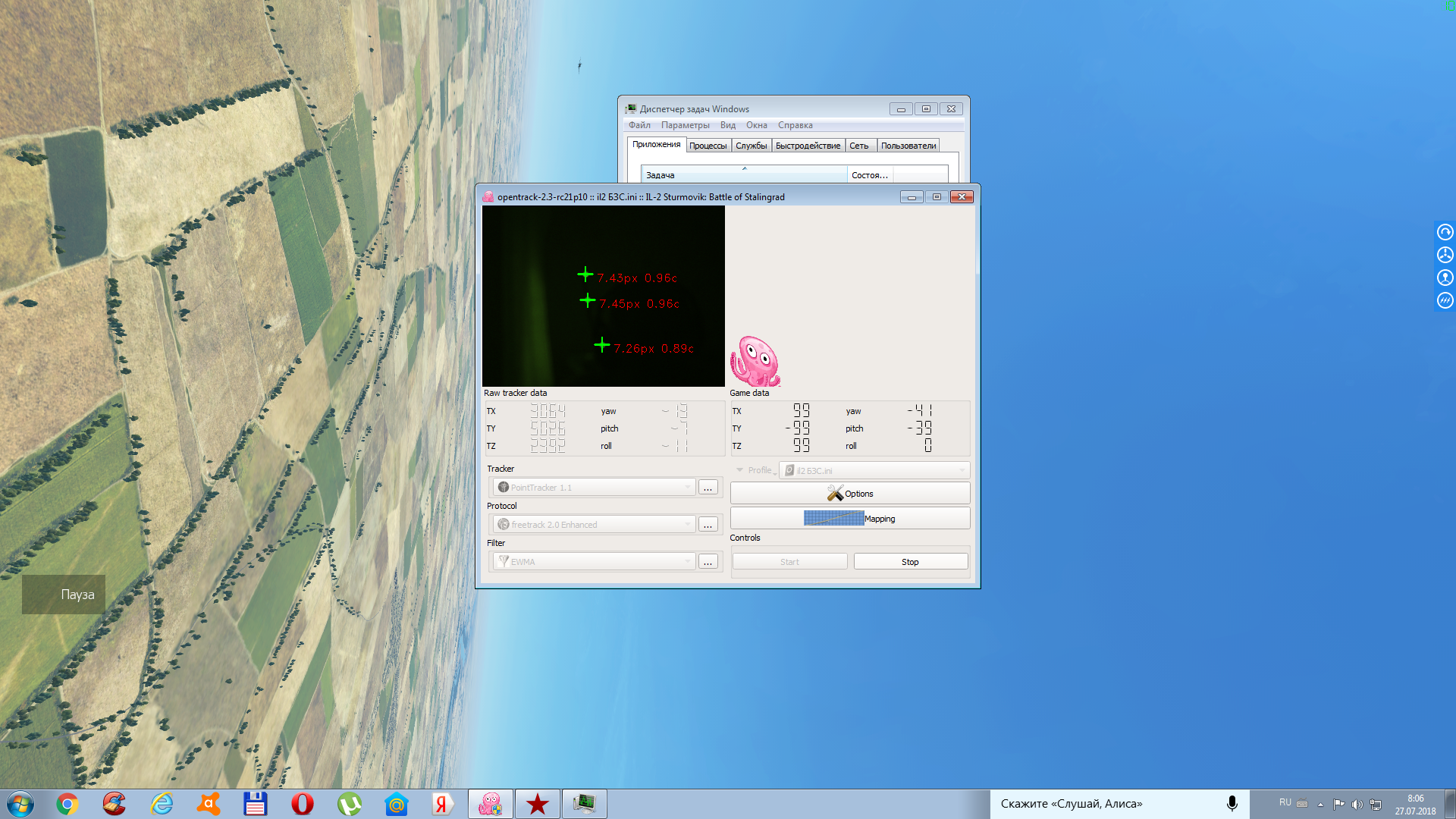Click the circular arrow icon in game sidebar
Image resolution: width=1456 pixels, height=819 pixels.
click(1445, 232)
